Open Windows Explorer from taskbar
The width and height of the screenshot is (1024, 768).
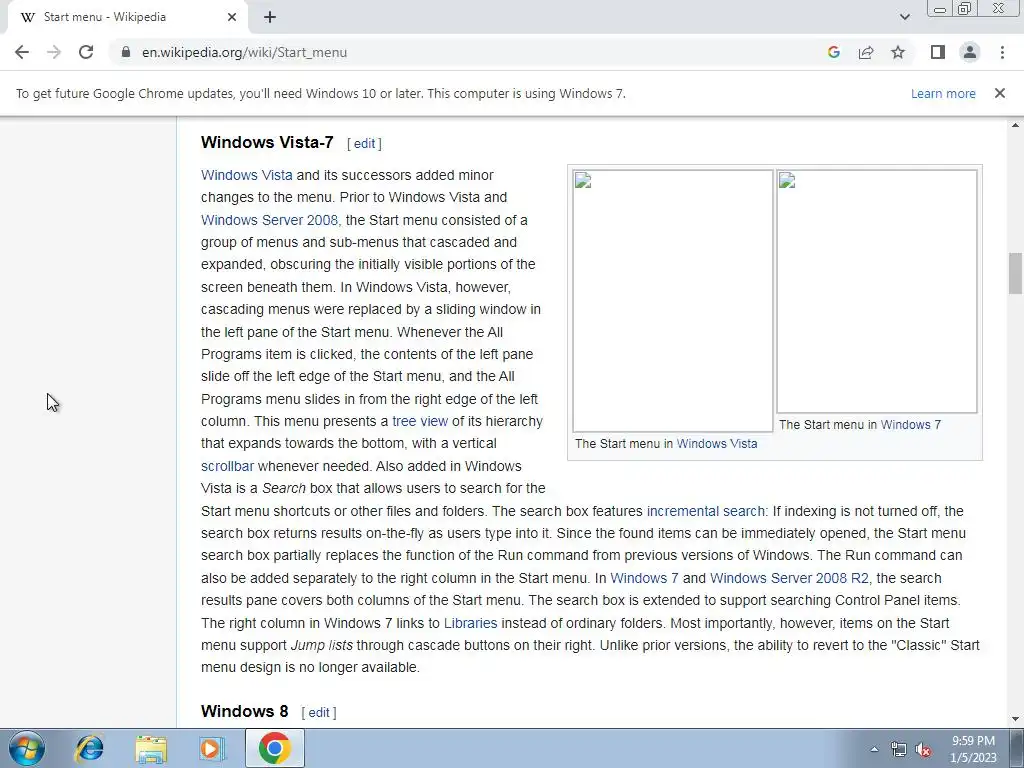pos(151,748)
